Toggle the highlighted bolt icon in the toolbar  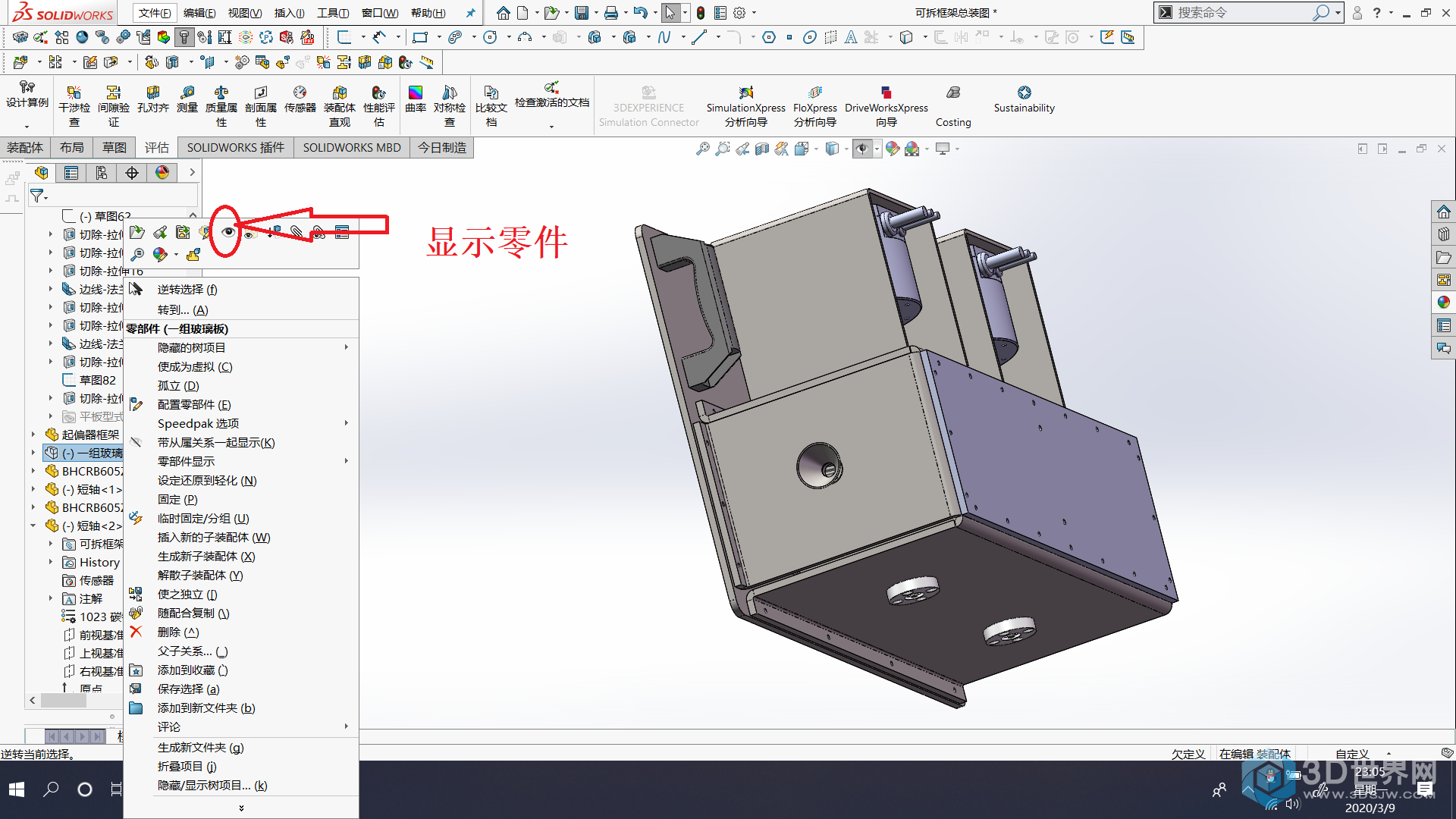coord(184,37)
